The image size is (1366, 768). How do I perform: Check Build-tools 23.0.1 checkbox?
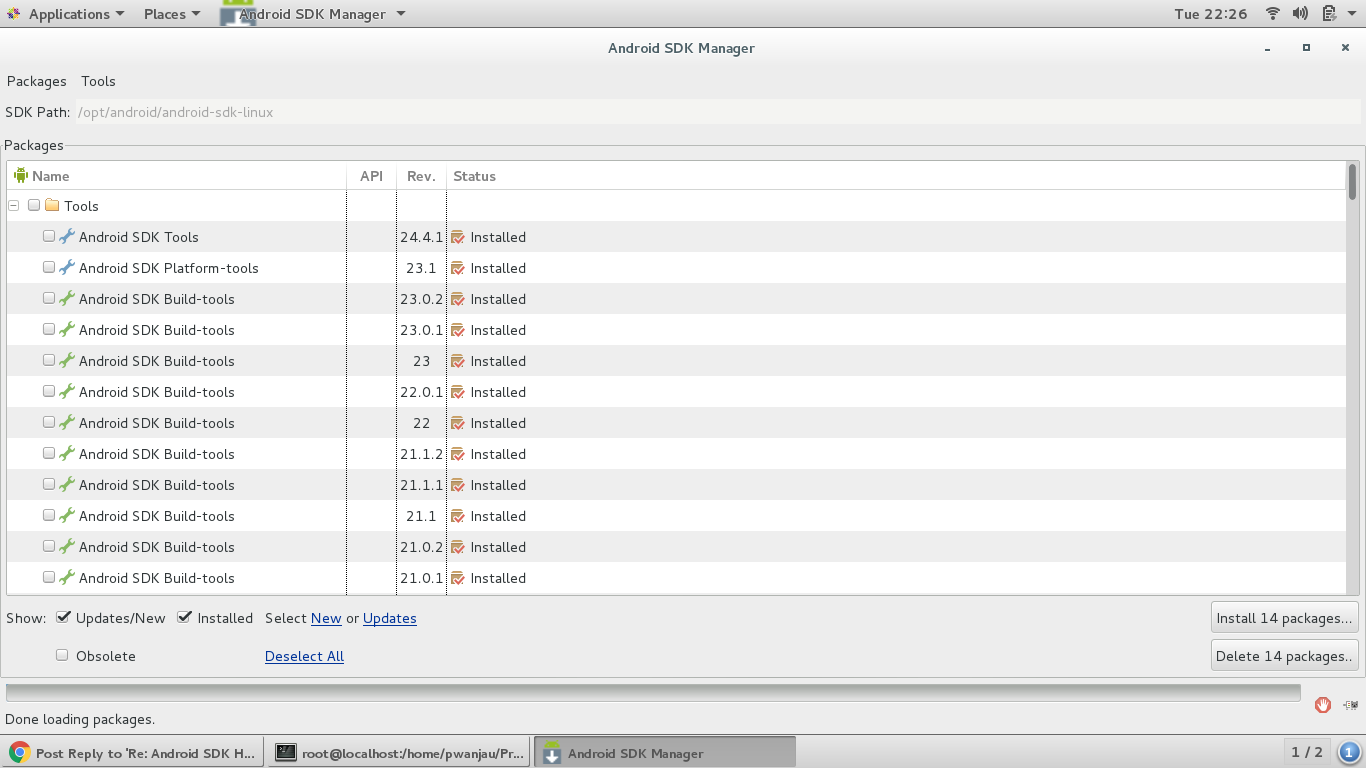(x=49, y=329)
